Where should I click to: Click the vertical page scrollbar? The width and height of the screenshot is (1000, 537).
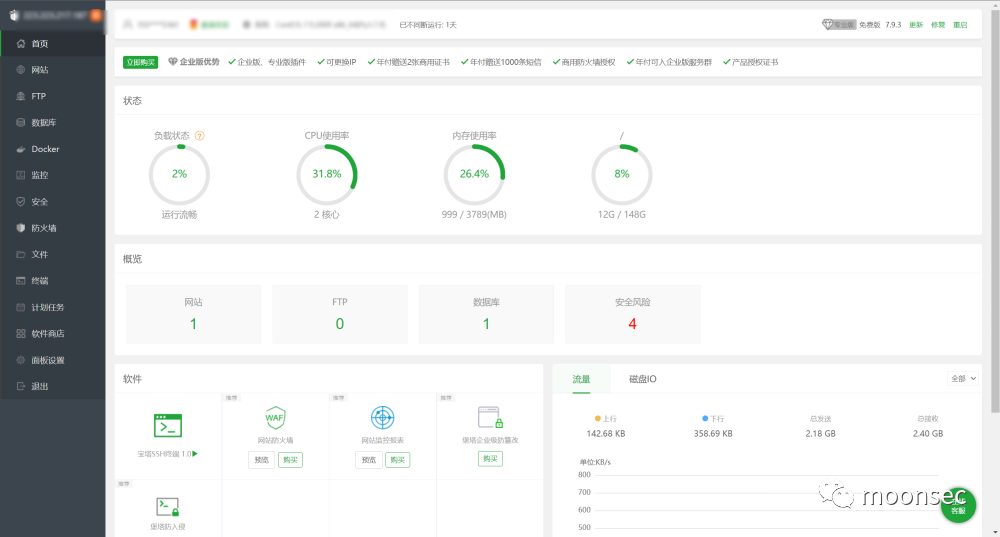tap(996, 210)
